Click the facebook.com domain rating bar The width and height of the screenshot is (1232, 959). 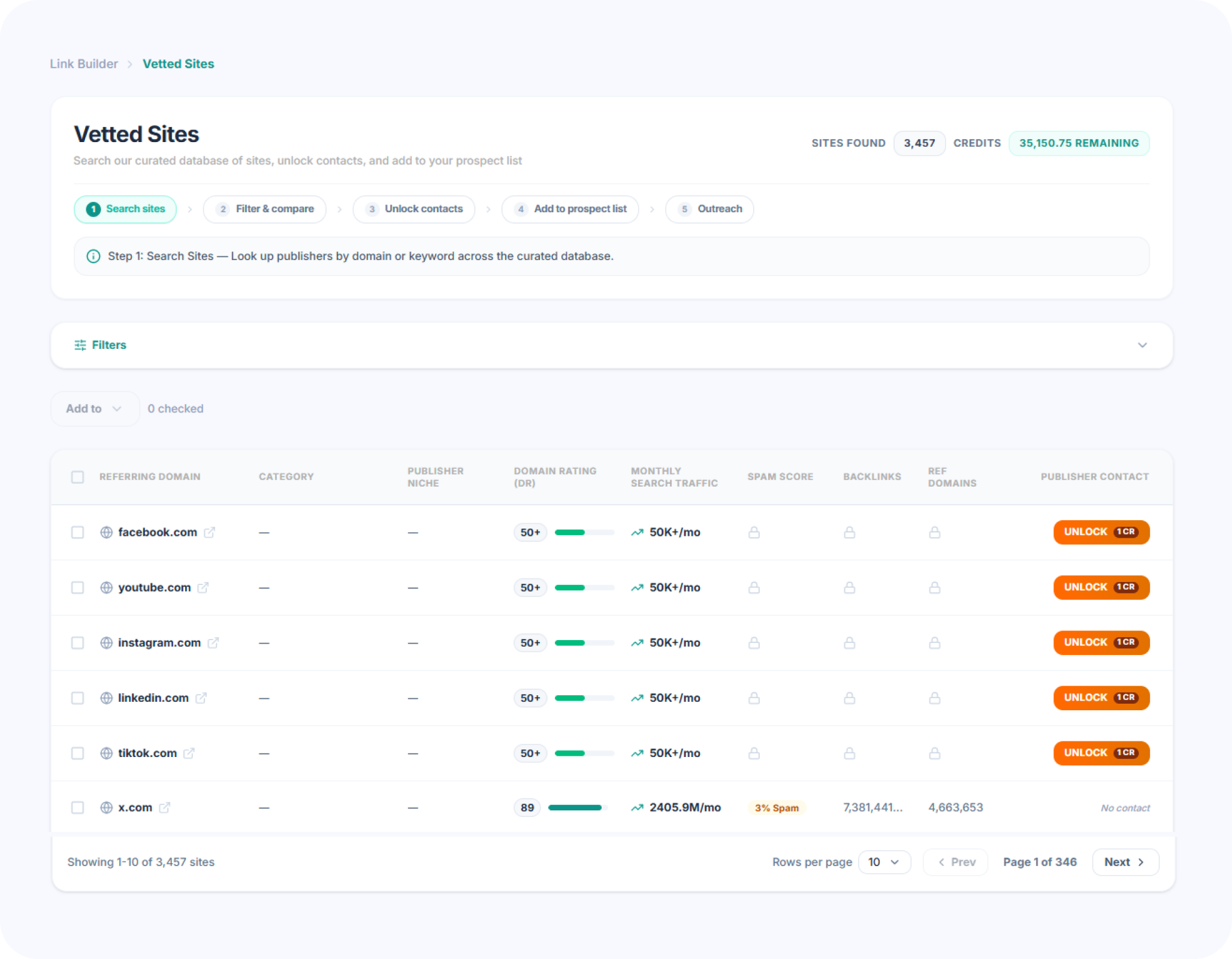point(584,532)
